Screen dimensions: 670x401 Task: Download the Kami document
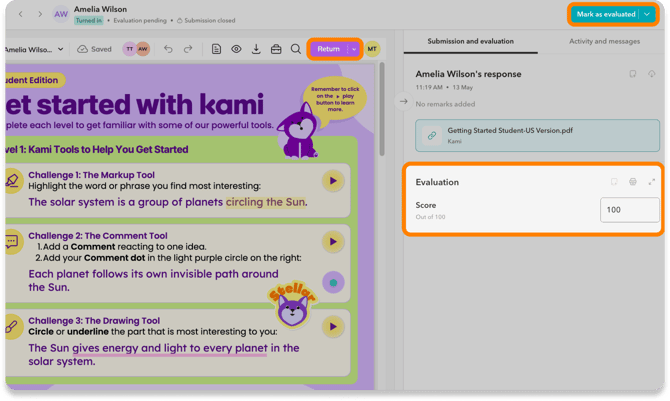point(256,49)
